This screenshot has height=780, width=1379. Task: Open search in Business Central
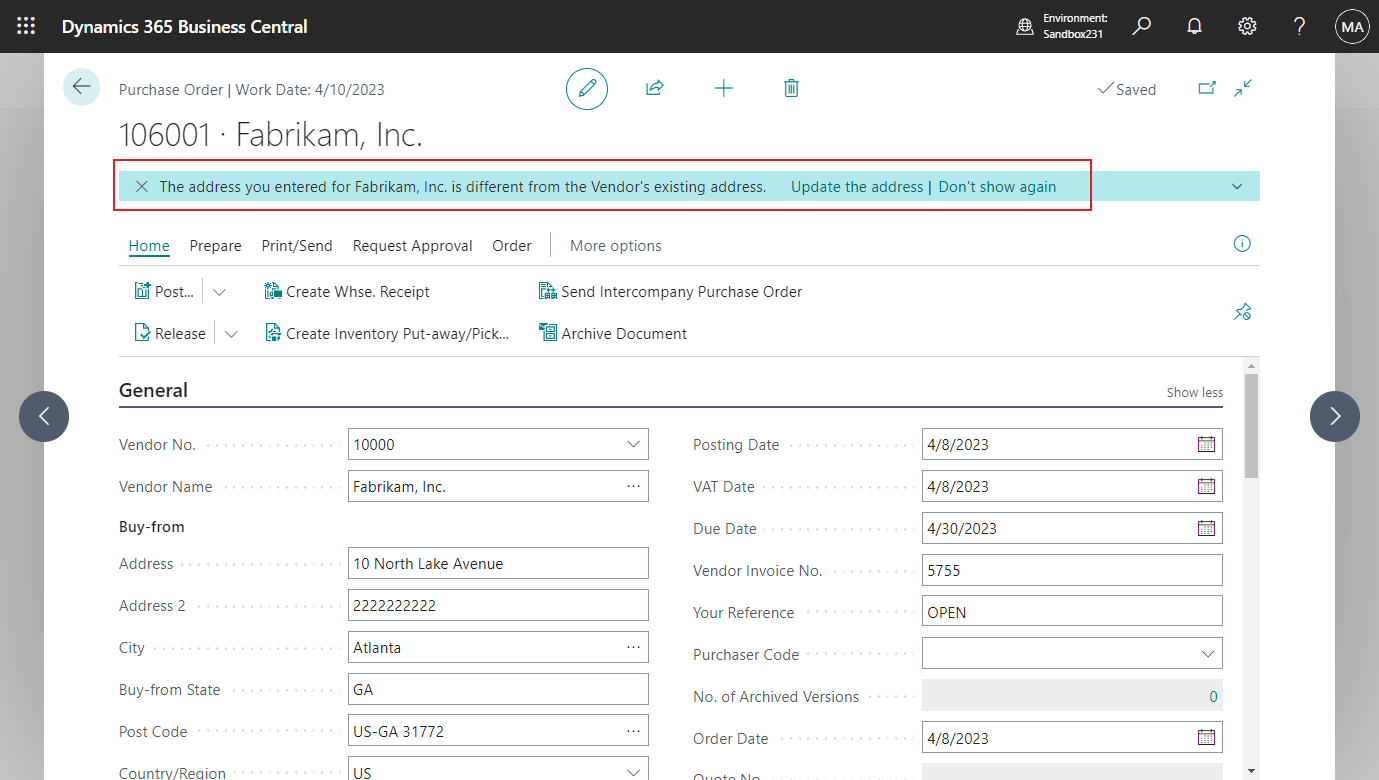click(1141, 26)
